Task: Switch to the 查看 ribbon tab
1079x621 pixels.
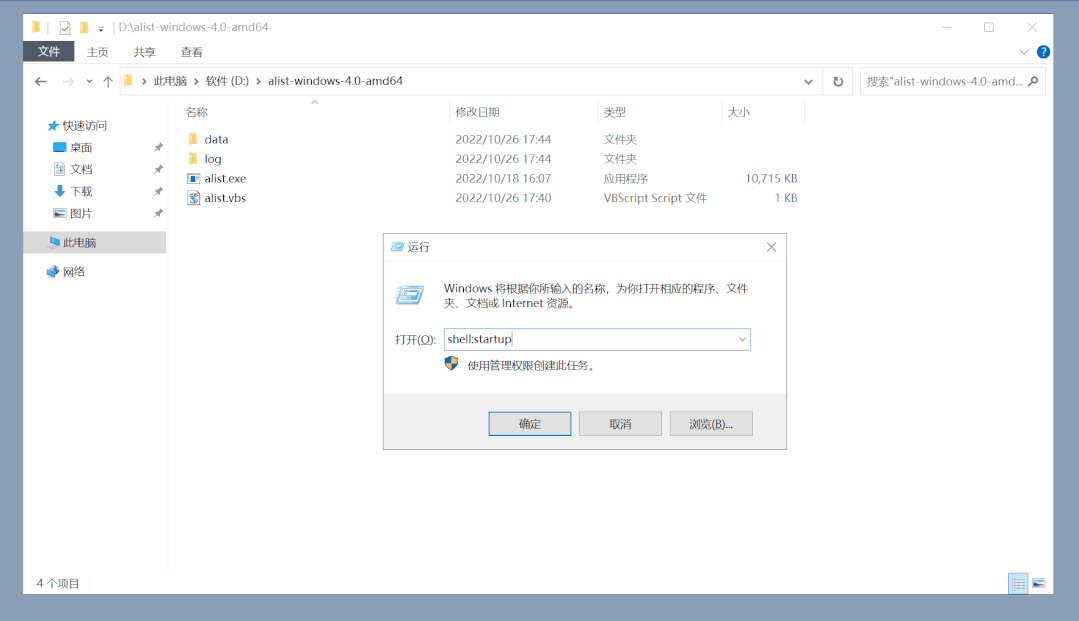Action: pos(191,52)
